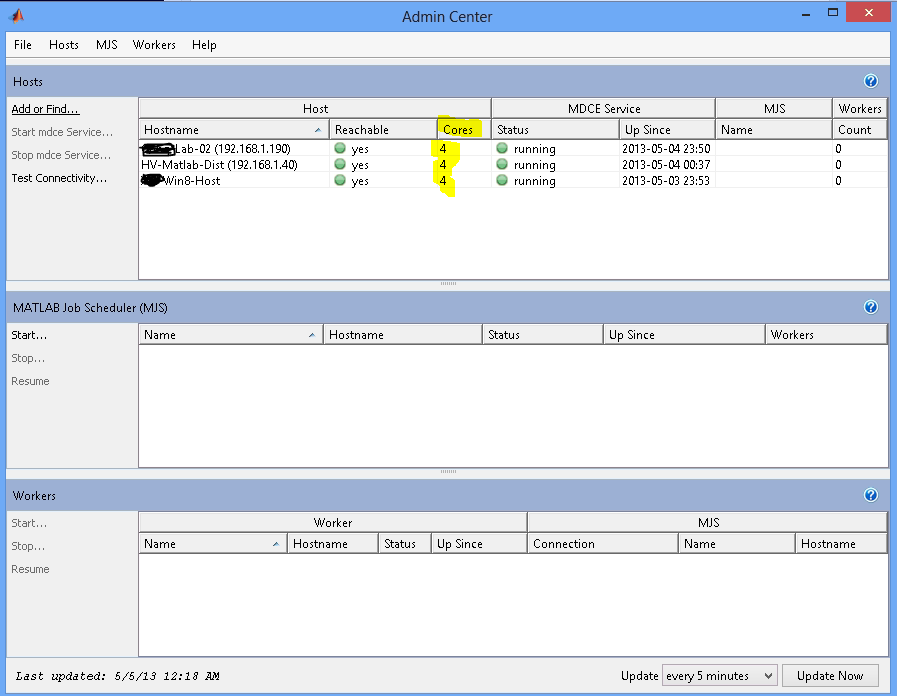This screenshot has width=897, height=696.
Task: Click Start mdce Service
Action: 62,132
